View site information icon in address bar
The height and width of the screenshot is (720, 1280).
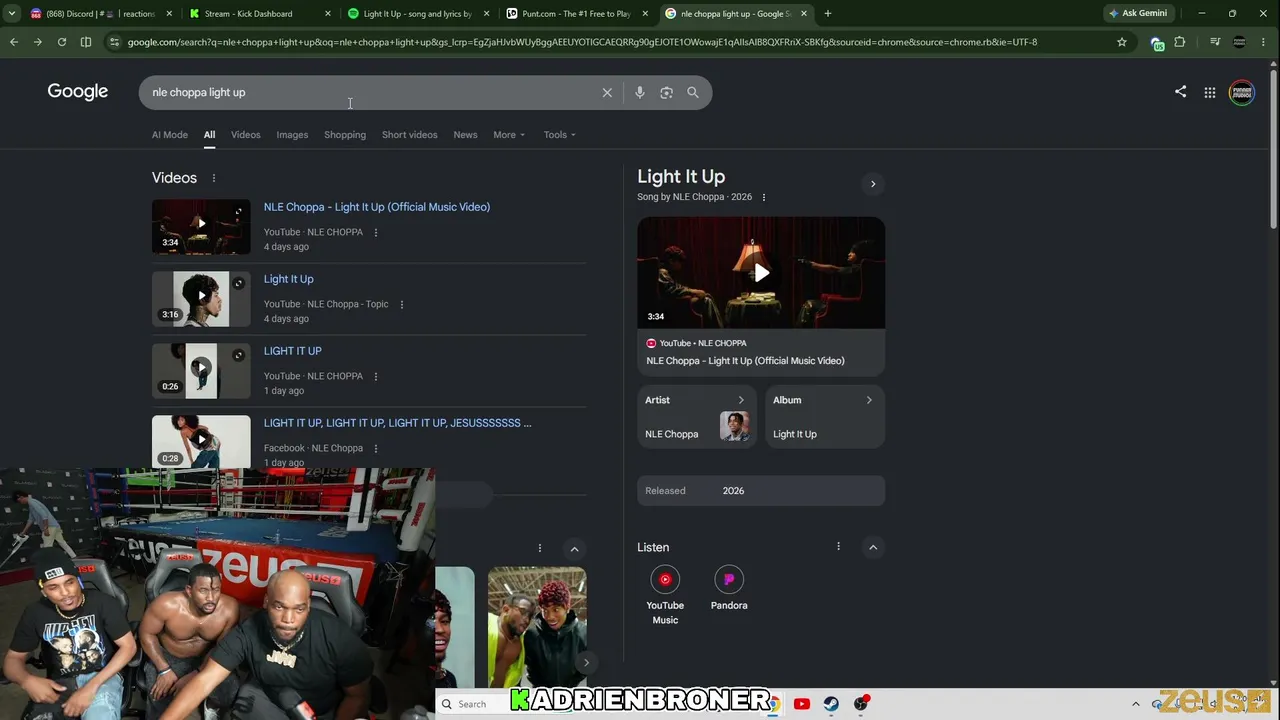[x=114, y=42]
